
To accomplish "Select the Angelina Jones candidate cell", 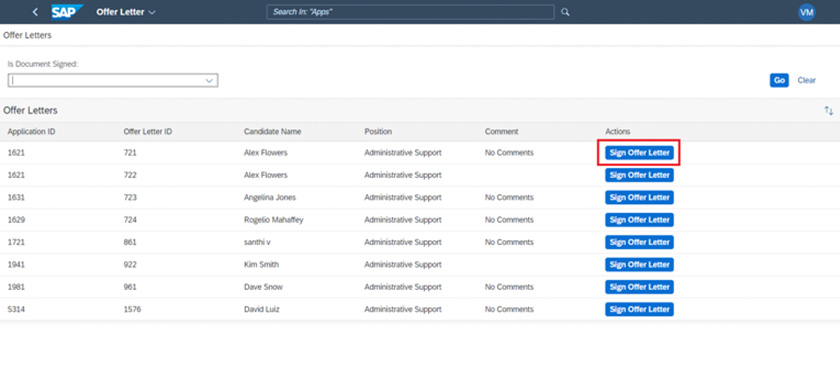I will tap(269, 198).
